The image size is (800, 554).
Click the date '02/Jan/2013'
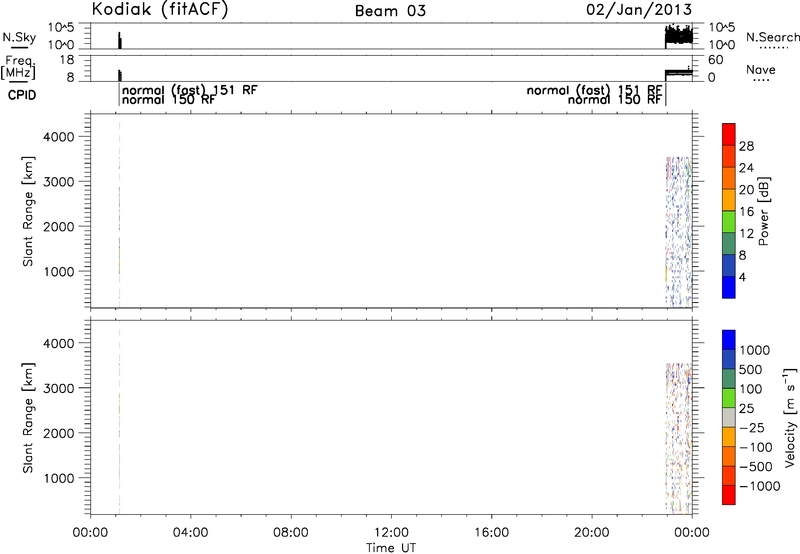pyautogui.click(x=639, y=10)
